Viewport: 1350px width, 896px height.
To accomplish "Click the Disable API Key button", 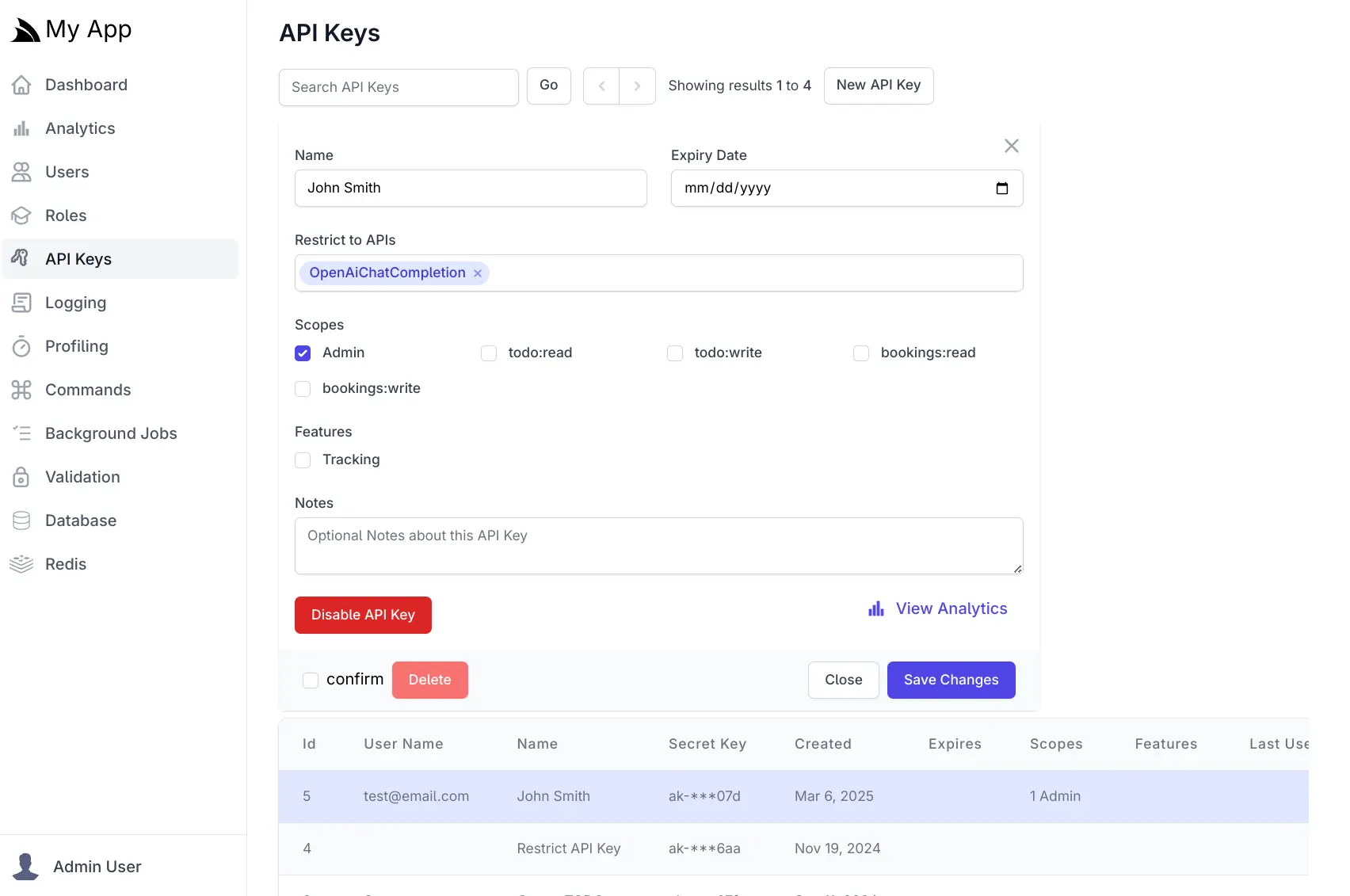I will click(363, 615).
